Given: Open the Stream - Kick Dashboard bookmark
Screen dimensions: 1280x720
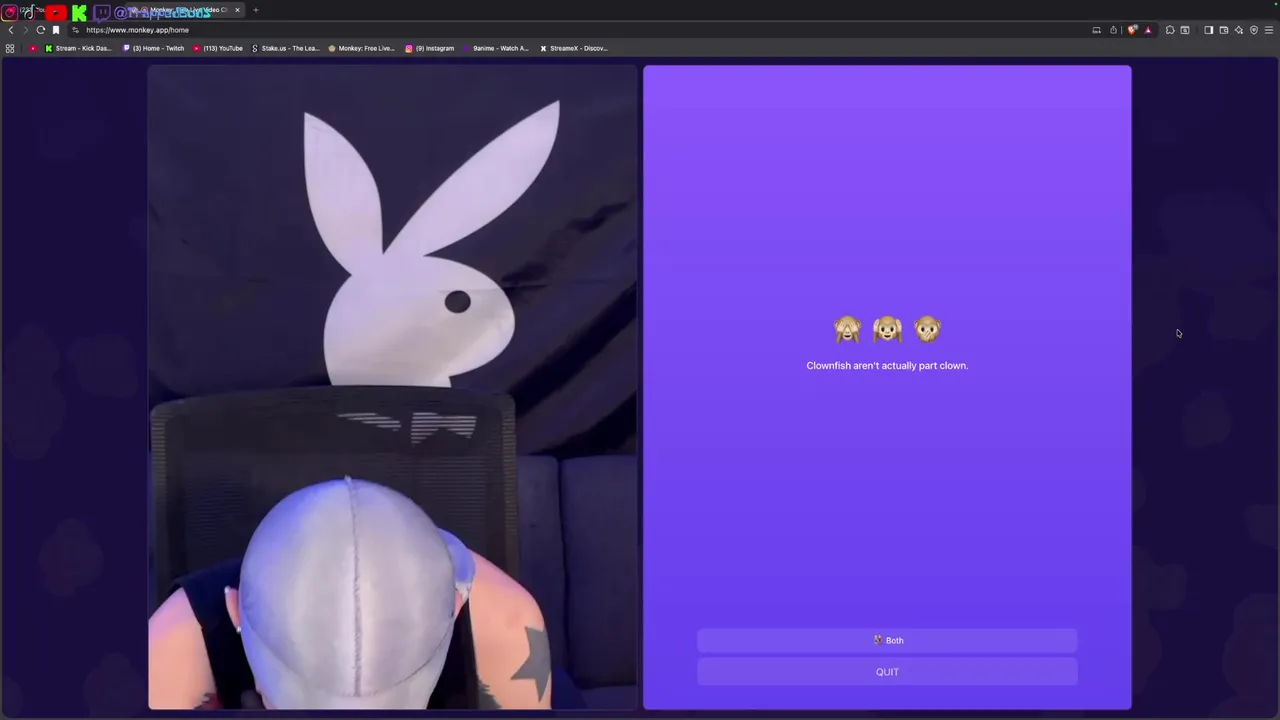Looking at the screenshot, I should click(x=79, y=48).
